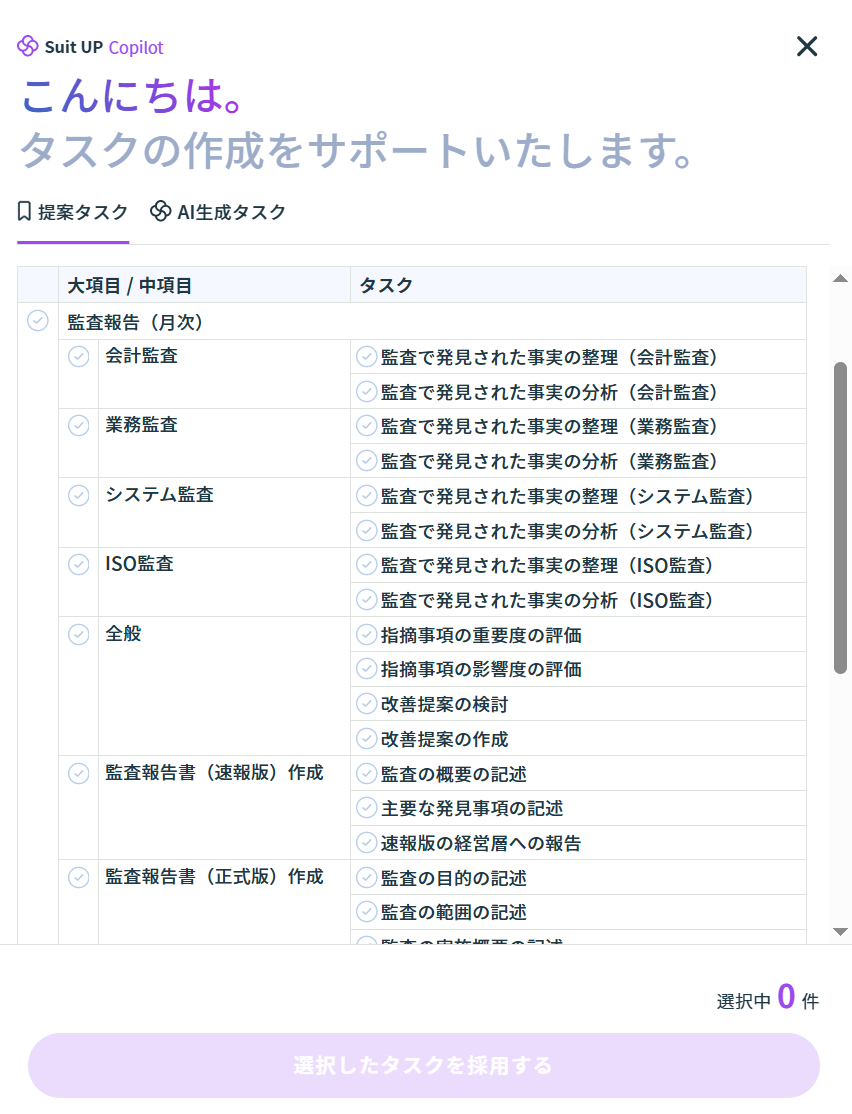Click the scrollbar up arrow
The height and width of the screenshot is (1114, 852).
[841, 278]
